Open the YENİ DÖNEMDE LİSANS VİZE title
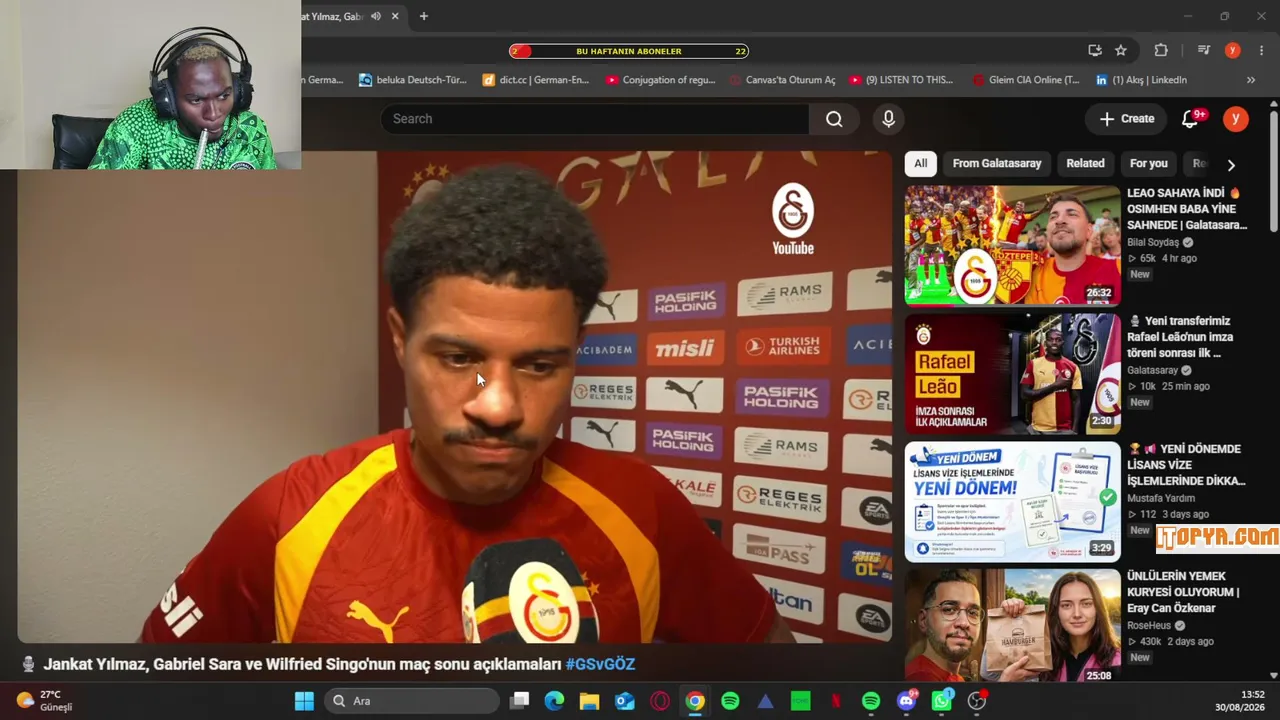This screenshot has height=720, width=1280. click(x=1186, y=465)
